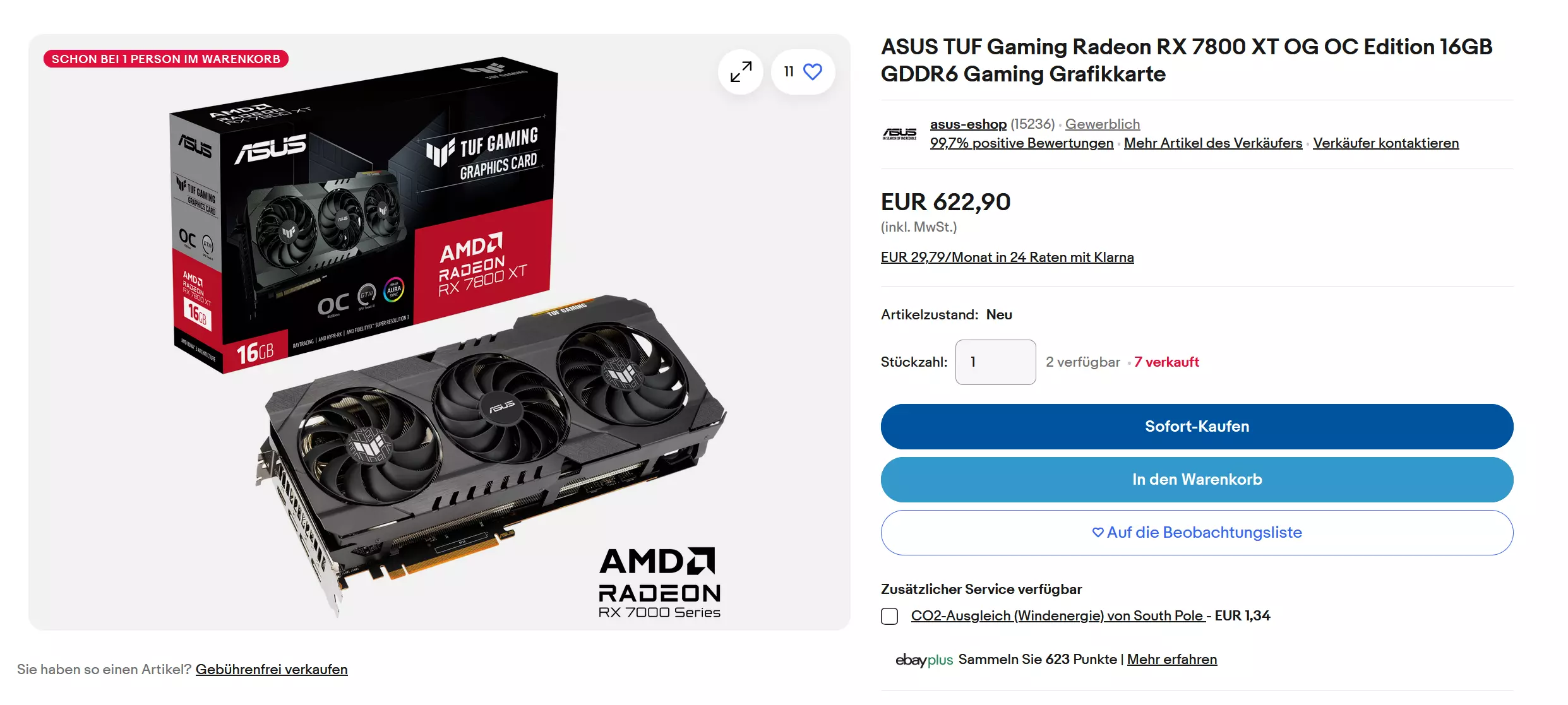Screen dimensions: 1568x705
Task: Click the Stückzahl quantity field
Action: tap(995, 362)
